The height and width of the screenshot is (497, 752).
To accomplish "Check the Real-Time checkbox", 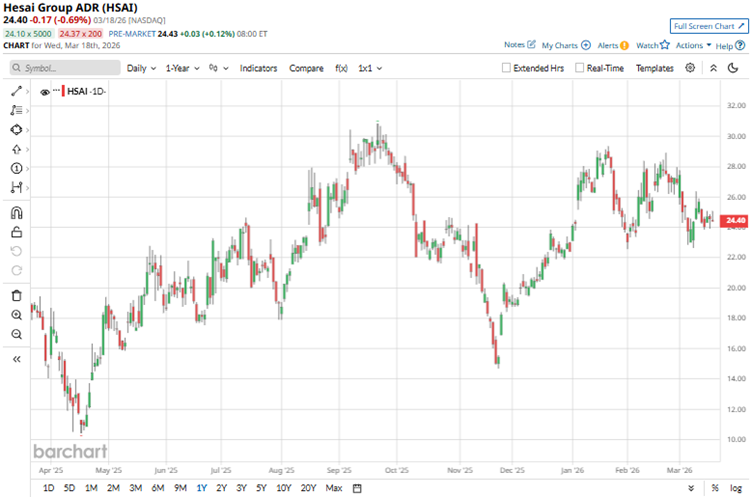I will pos(579,68).
